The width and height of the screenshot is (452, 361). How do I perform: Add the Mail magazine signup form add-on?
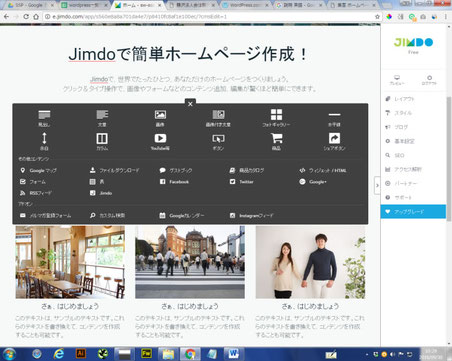click(x=45, y=216)
